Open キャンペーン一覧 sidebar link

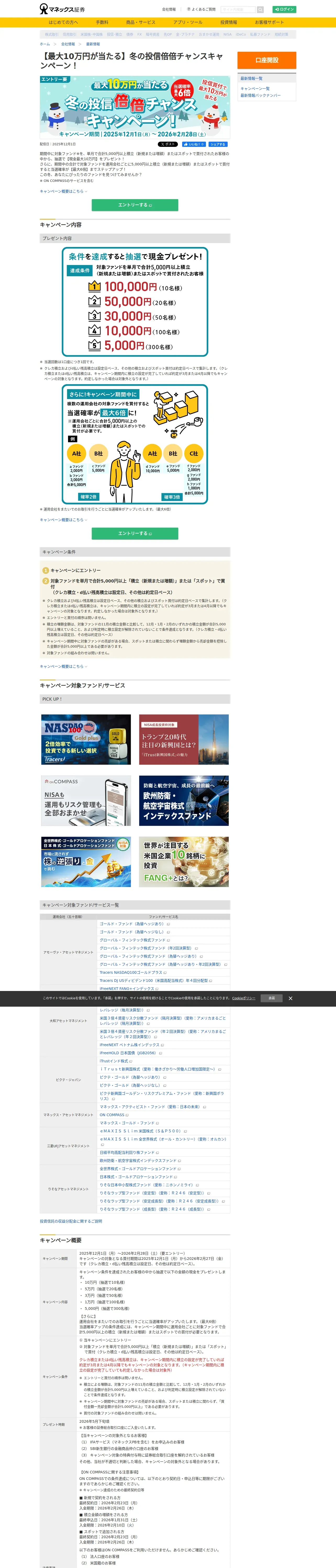click(x=255, y=89)
